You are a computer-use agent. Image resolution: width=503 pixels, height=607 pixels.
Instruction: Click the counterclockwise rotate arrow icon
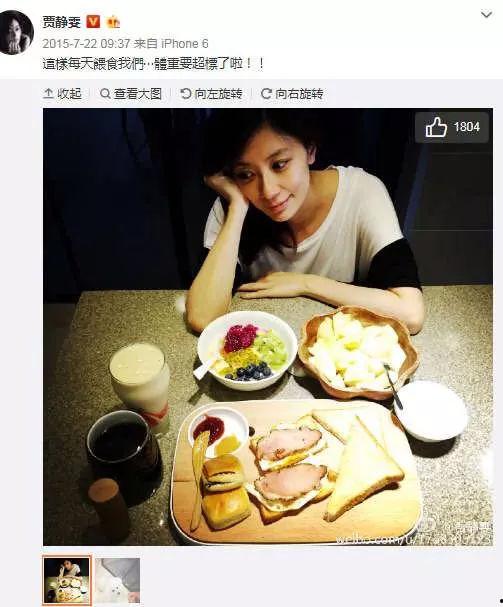coord(186,94)
